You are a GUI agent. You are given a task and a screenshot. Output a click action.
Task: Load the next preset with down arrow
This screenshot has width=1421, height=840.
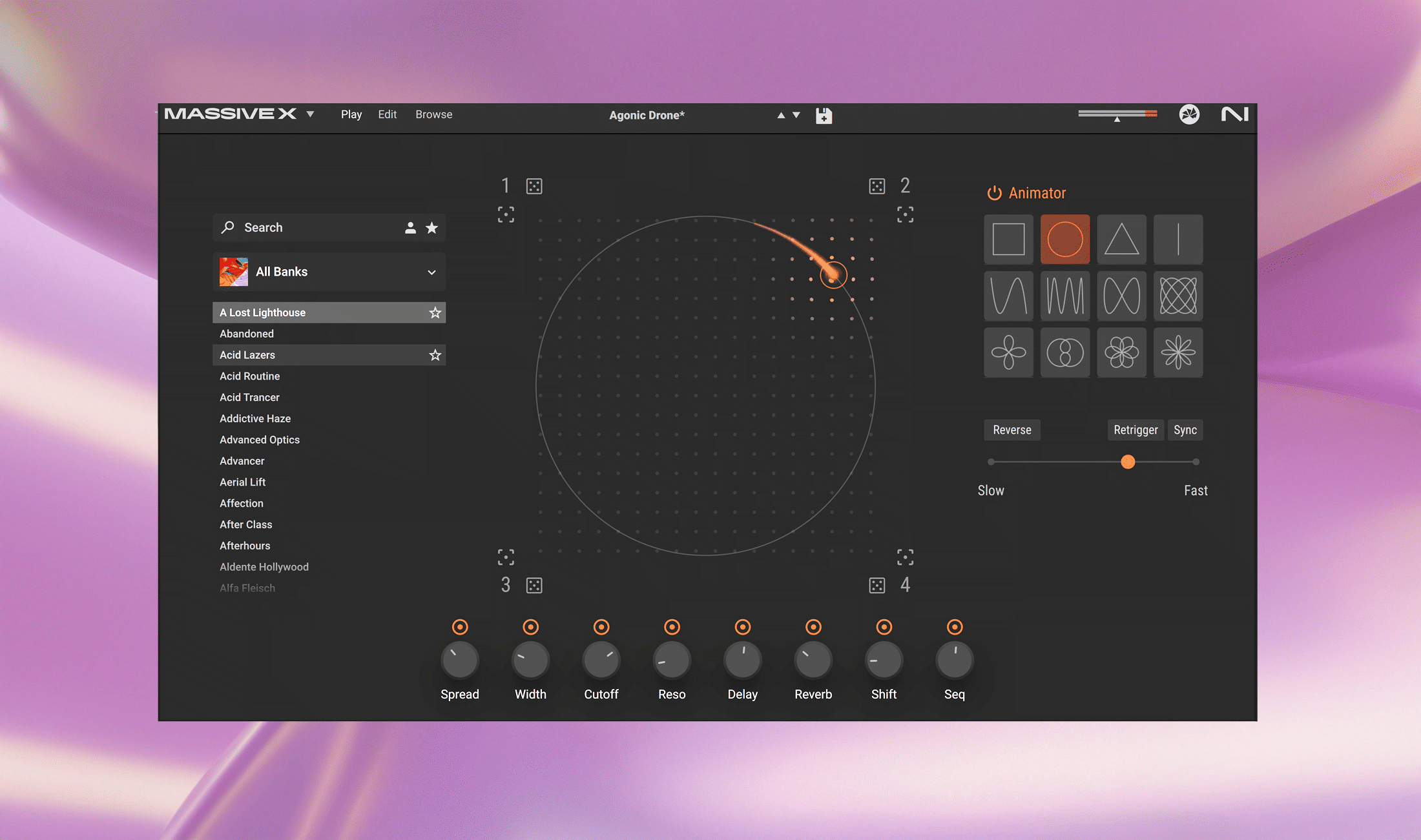pos(796,115)
